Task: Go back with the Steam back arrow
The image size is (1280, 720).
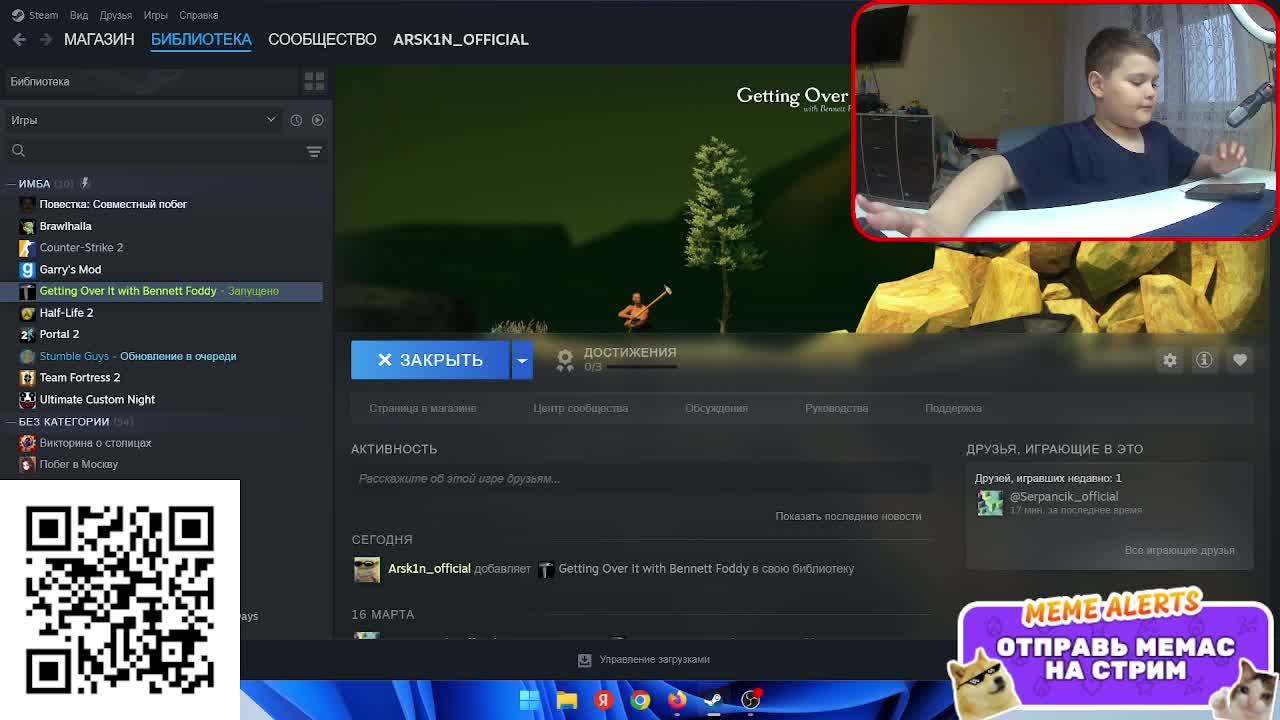Action: click(x=19, y=39)
